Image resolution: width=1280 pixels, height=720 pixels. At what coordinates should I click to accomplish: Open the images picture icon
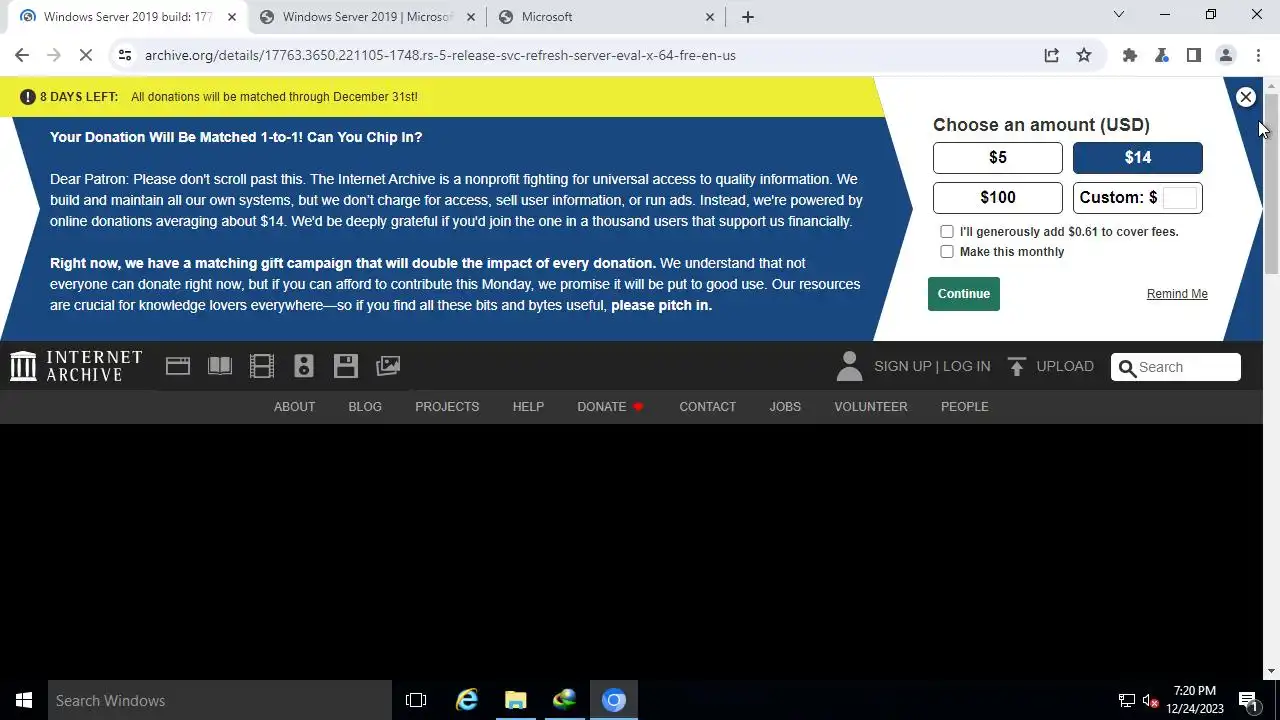[x=388, y=366]
